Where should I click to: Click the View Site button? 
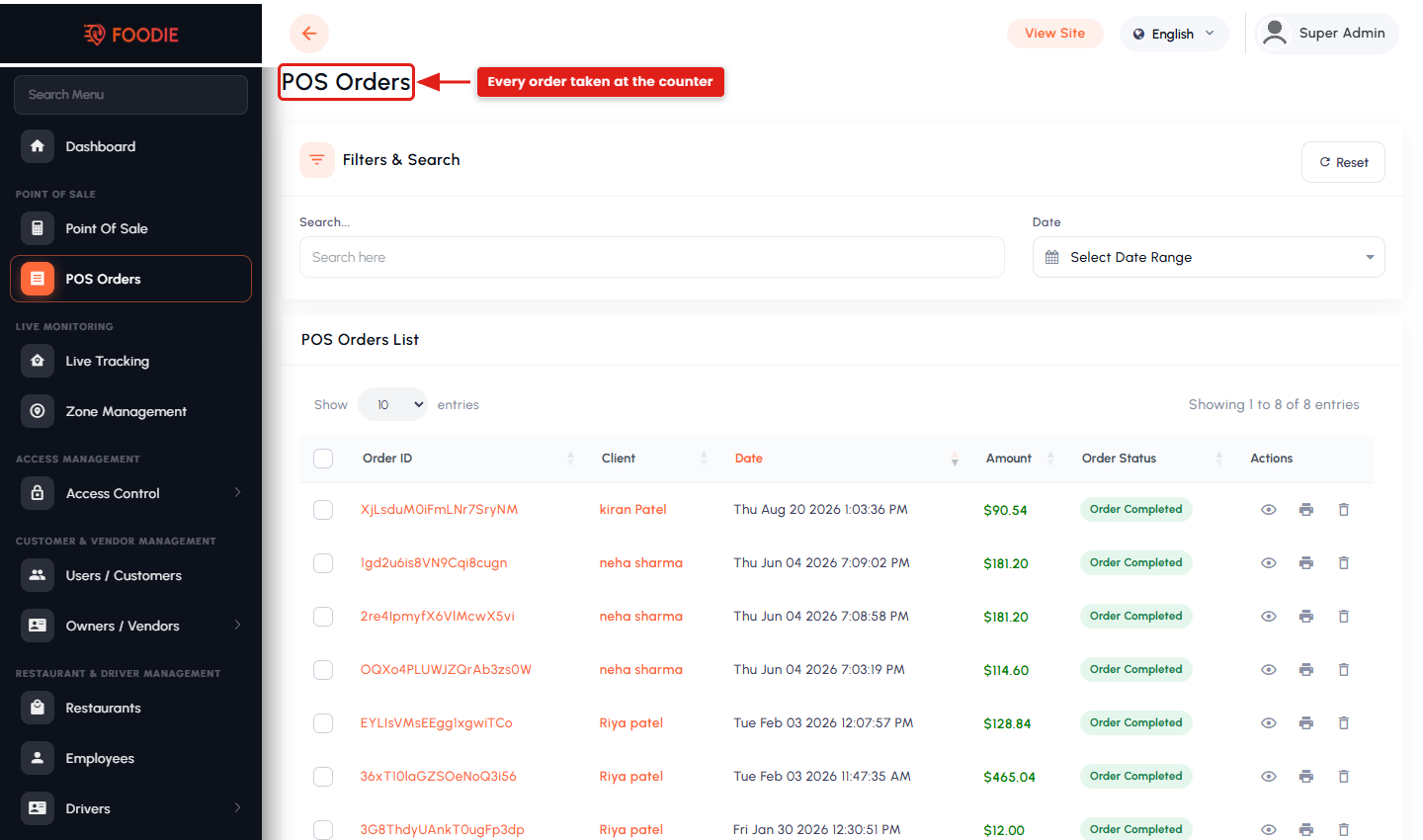(1054, 33)
